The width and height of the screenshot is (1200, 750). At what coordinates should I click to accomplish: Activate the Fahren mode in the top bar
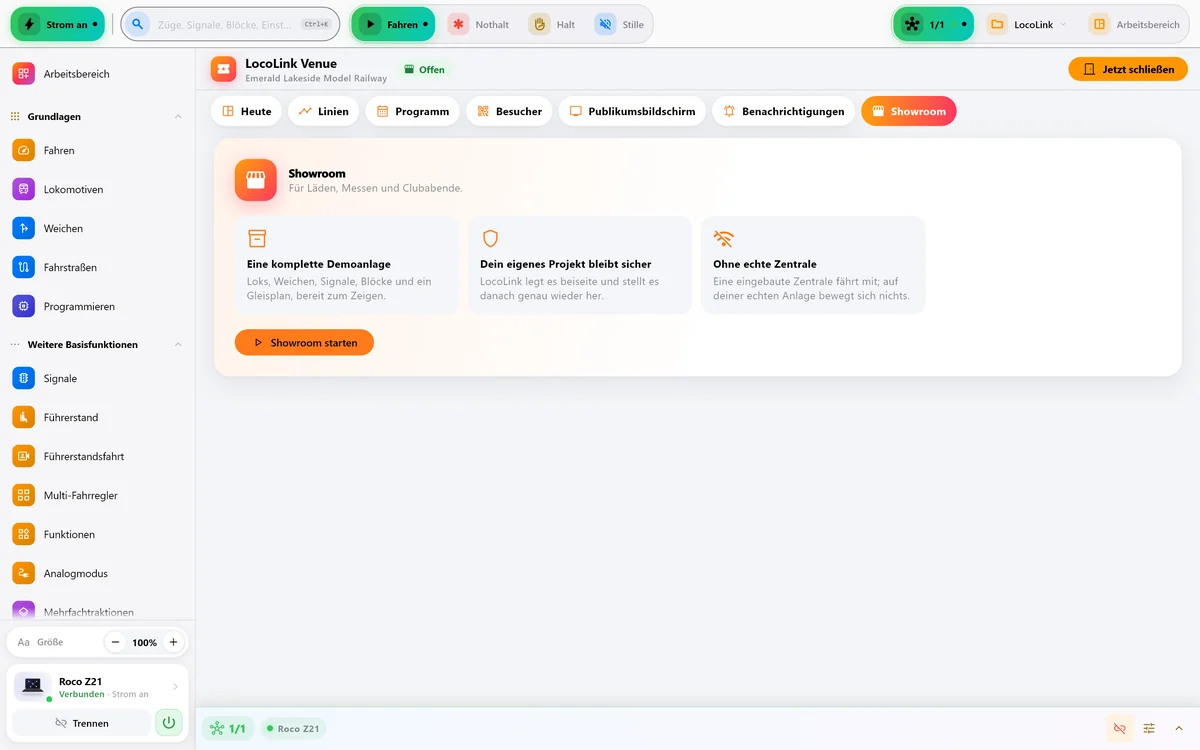pyautogui.click(x=393, y=24)
